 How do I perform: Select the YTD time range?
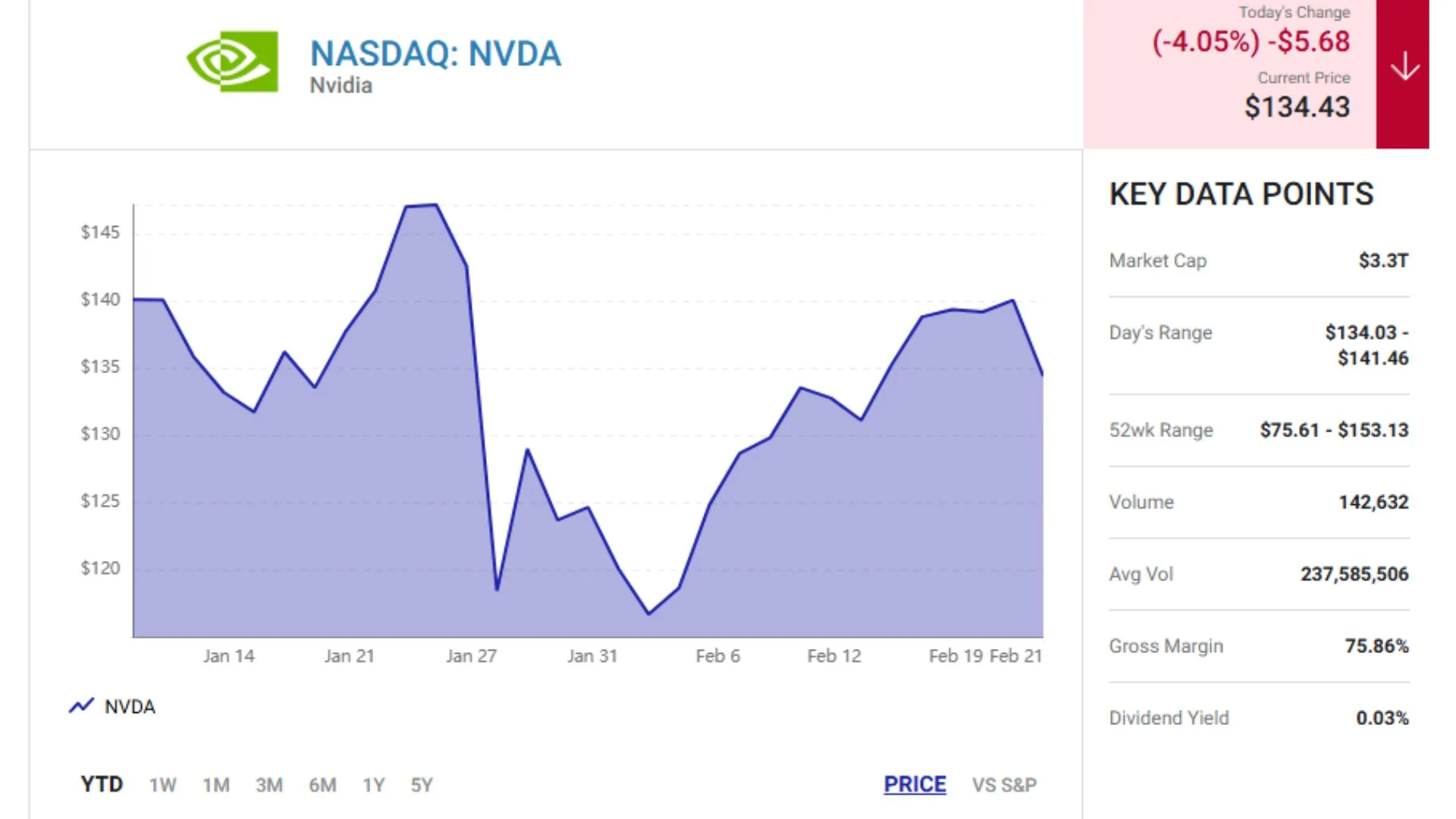tap(102, 784)
